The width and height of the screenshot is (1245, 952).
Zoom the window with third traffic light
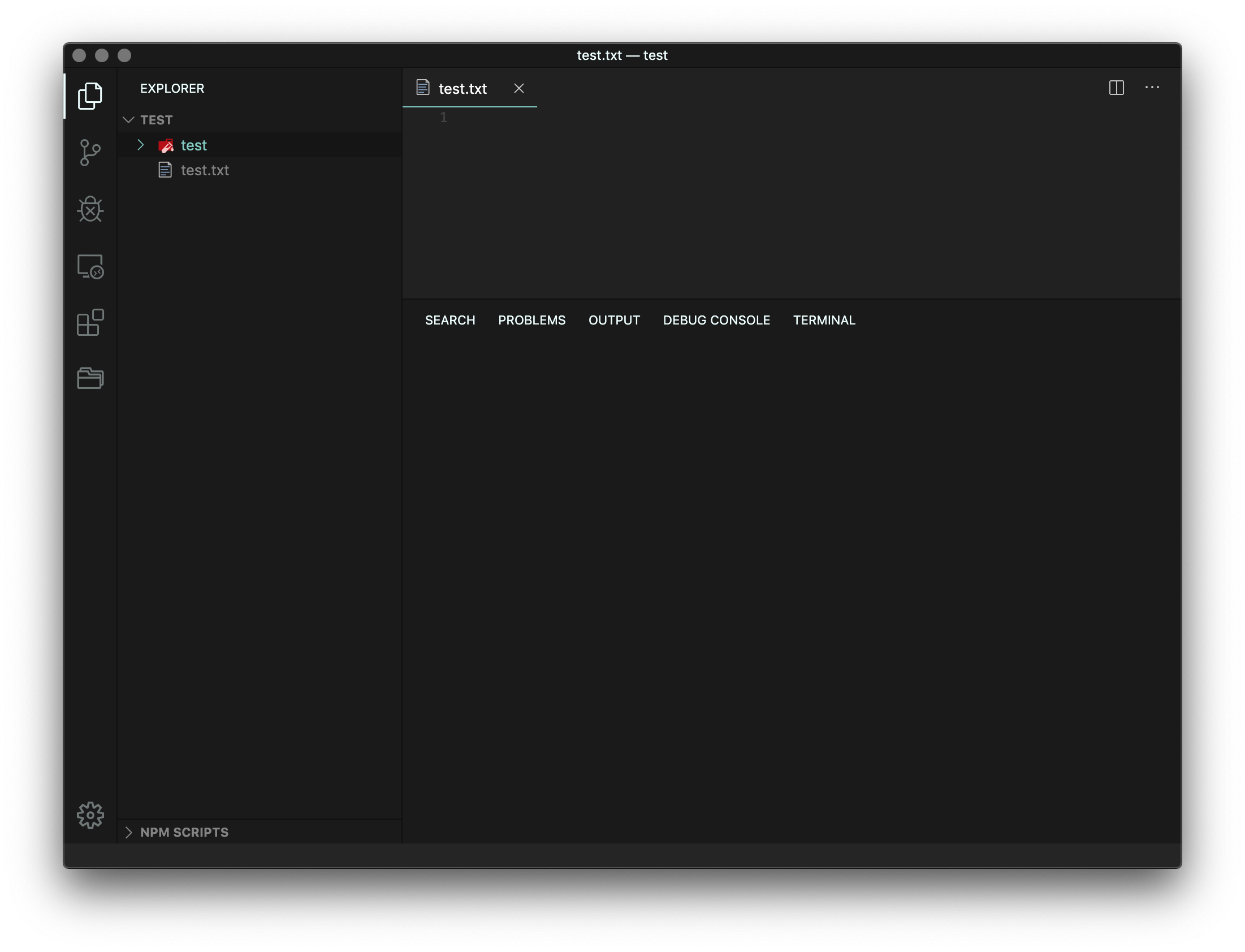coord(125,55)
